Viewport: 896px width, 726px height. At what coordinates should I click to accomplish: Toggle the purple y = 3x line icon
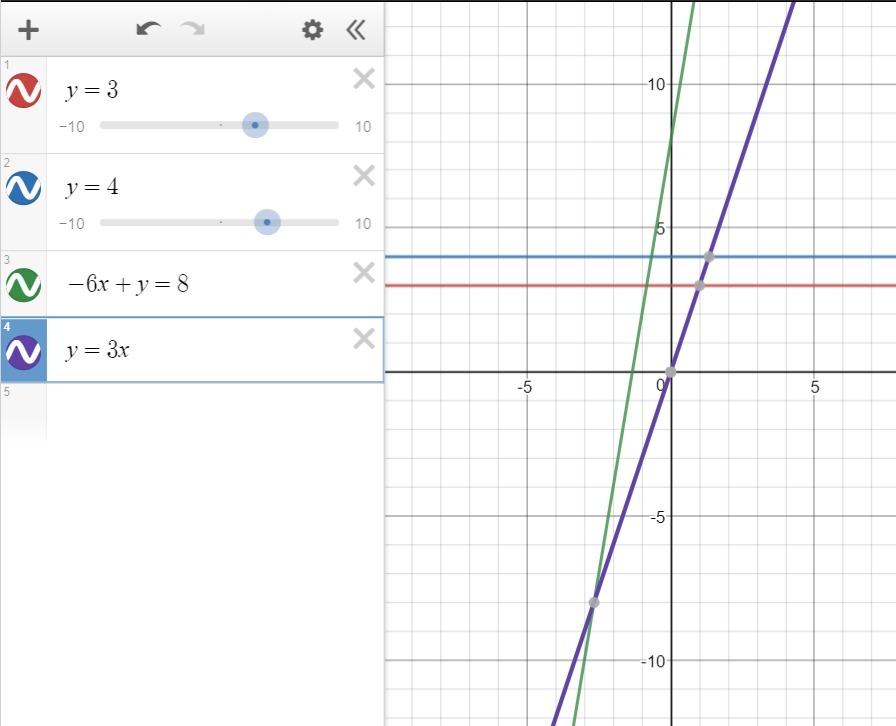[x=23, y=351]
